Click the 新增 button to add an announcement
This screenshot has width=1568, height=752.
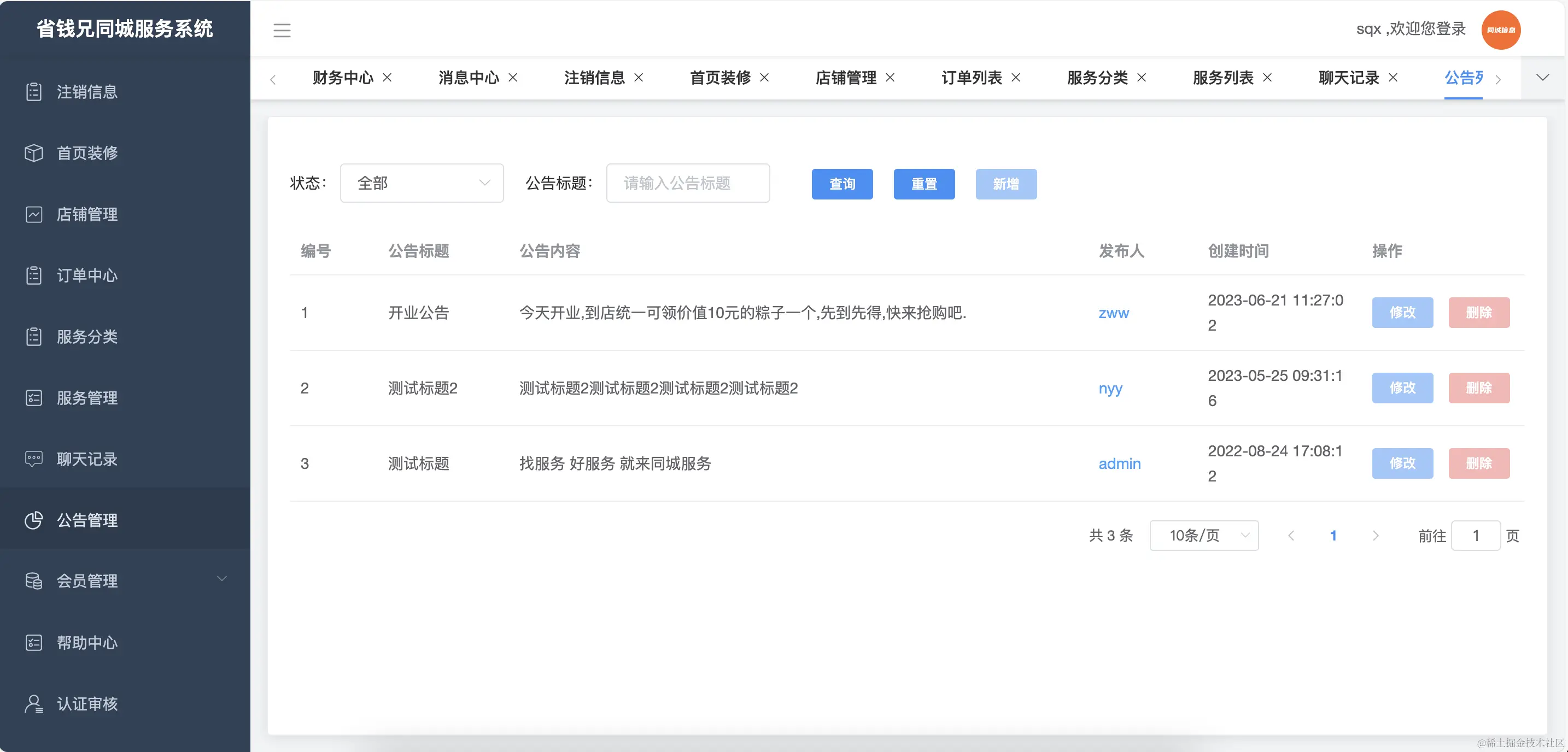[x=1005, y=184]
